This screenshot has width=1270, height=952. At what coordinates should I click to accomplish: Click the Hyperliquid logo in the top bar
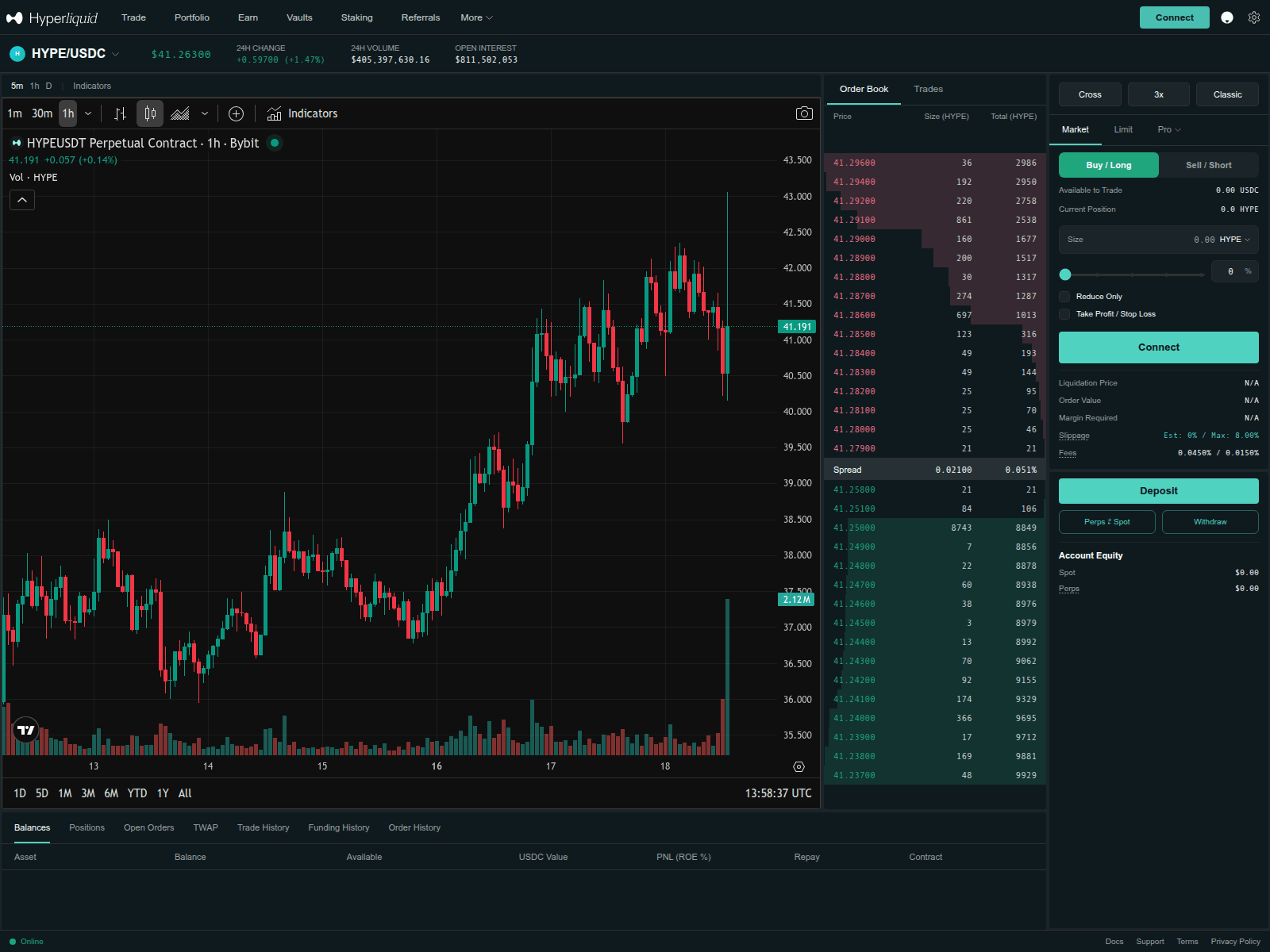click(x=50, y=17)
